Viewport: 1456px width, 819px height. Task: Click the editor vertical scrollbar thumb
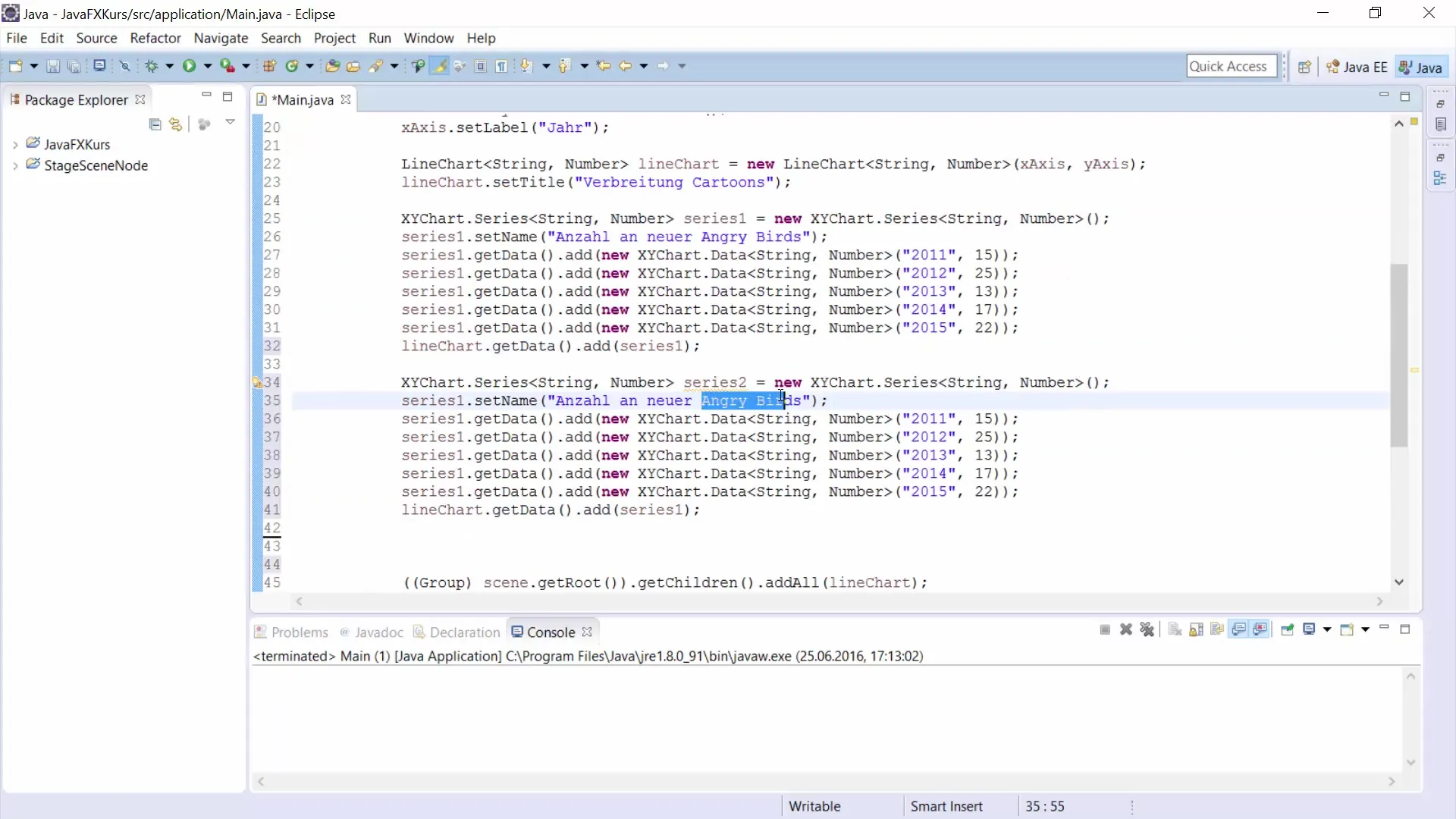click(x=1399, y=355)
